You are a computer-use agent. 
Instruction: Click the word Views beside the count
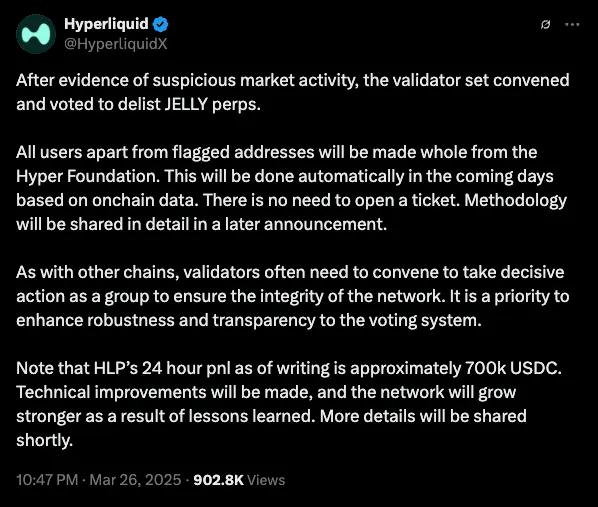[x=266, y=480]
